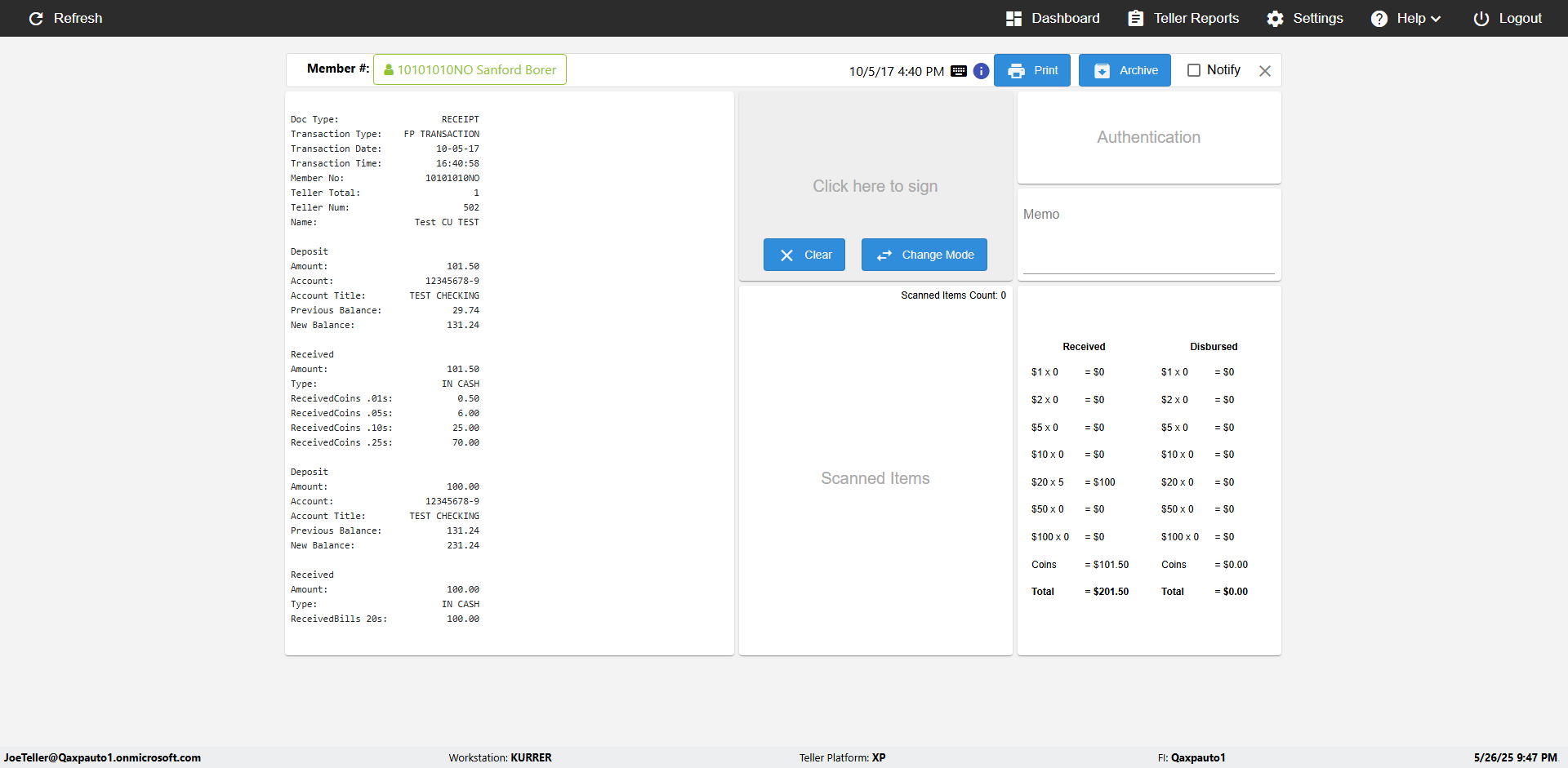The width and height of the screenshot is (1568, 768).
Task: Click the Previous Balance 29.74 line
Action: 385,310
